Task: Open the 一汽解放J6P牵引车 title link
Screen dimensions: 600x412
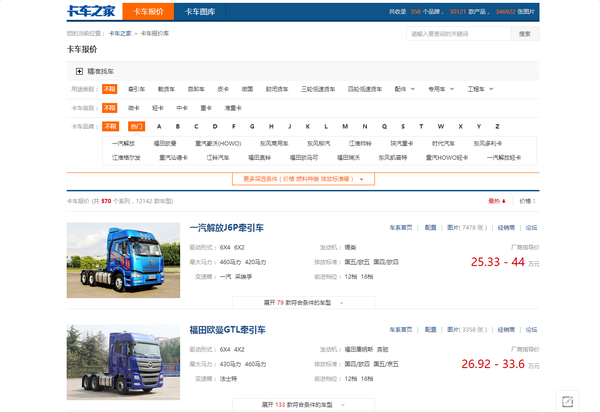Action: point(227,228)
